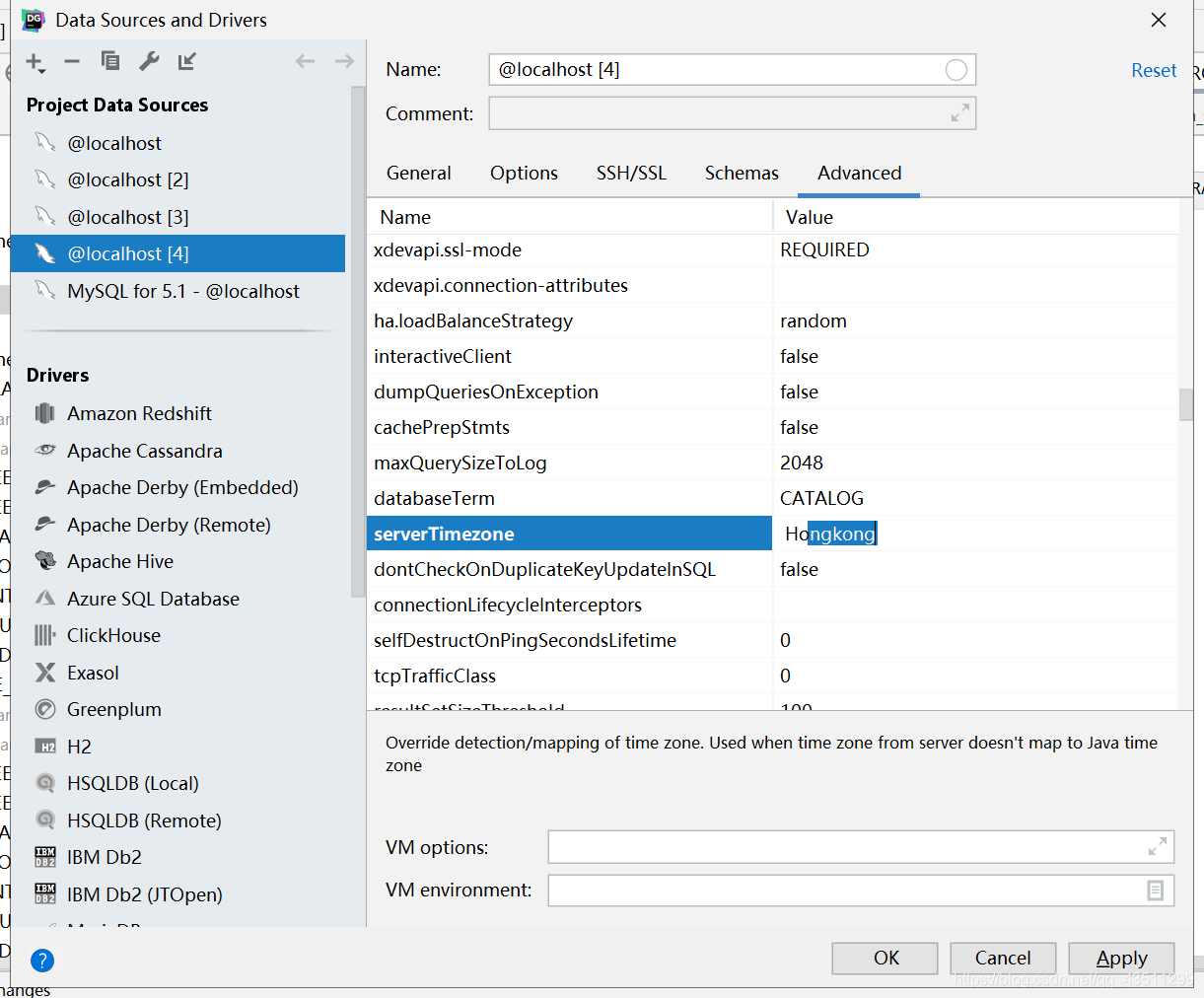Click the Forward arrow in toolbar
Image resolution: width=1204 pixels, height=998 pixels.
tap(344, 61)
